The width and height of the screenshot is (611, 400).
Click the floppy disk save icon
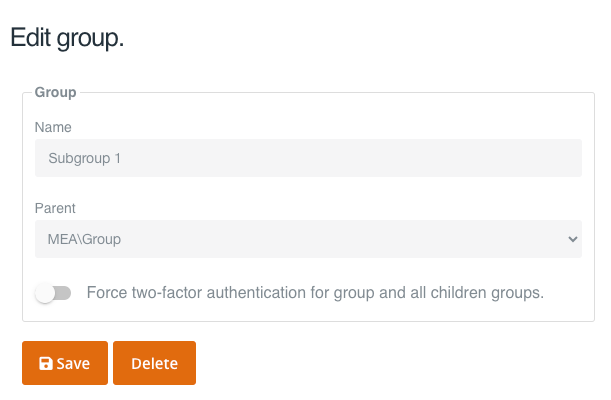[46, 364]
